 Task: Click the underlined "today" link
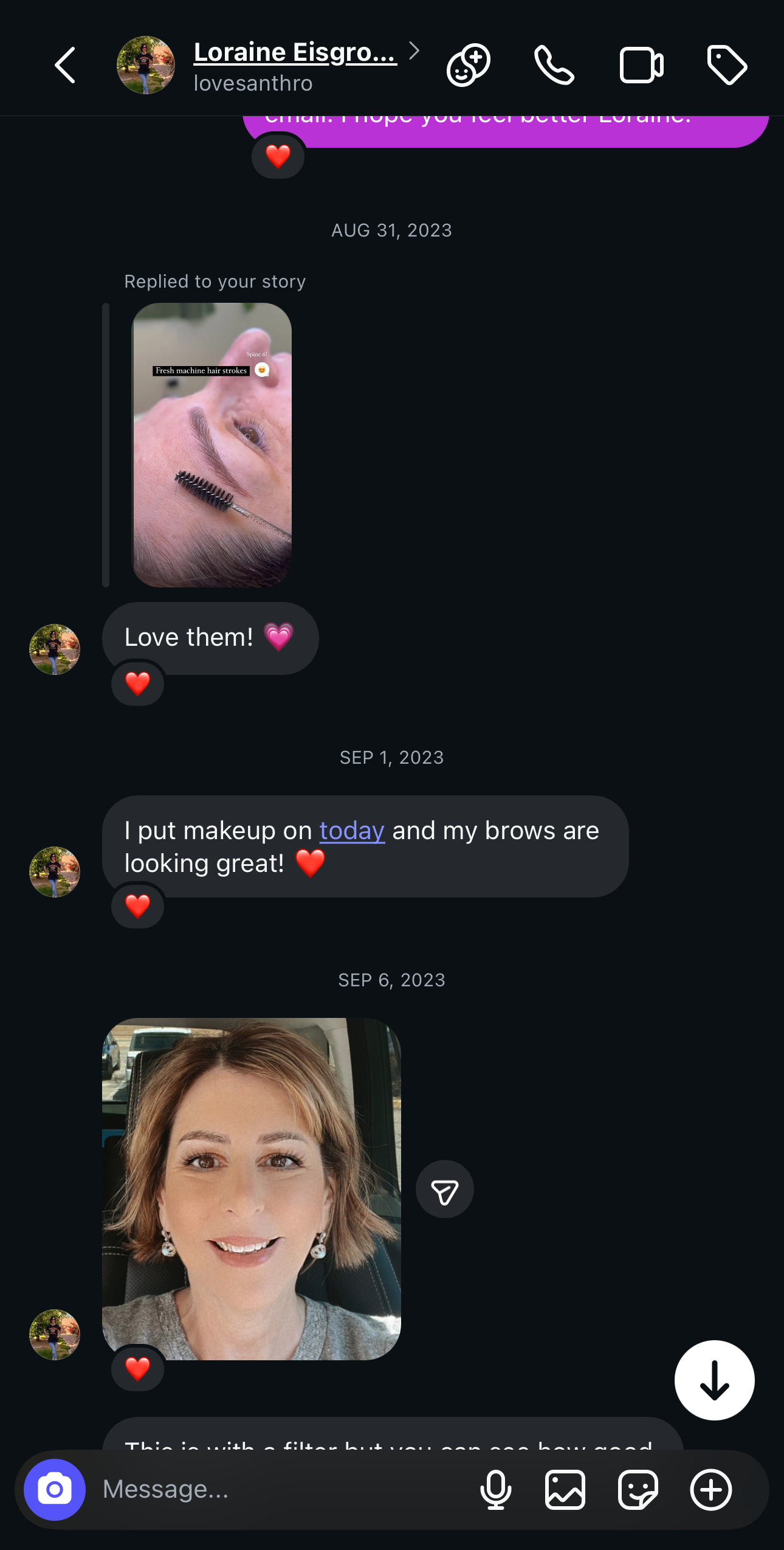point(352,831)
